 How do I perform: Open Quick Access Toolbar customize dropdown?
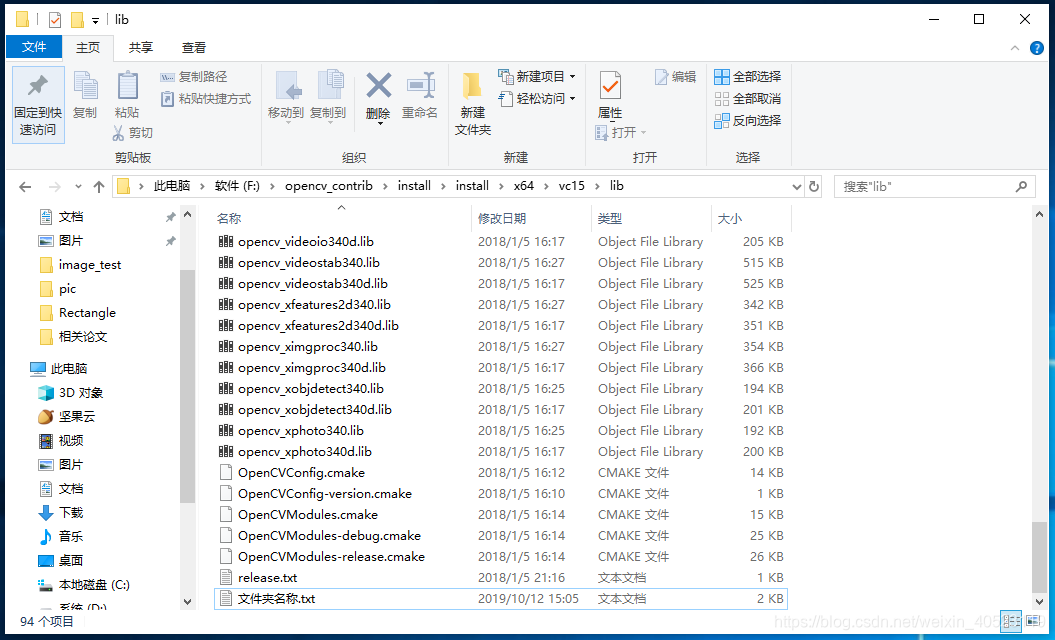coord(96,20)
